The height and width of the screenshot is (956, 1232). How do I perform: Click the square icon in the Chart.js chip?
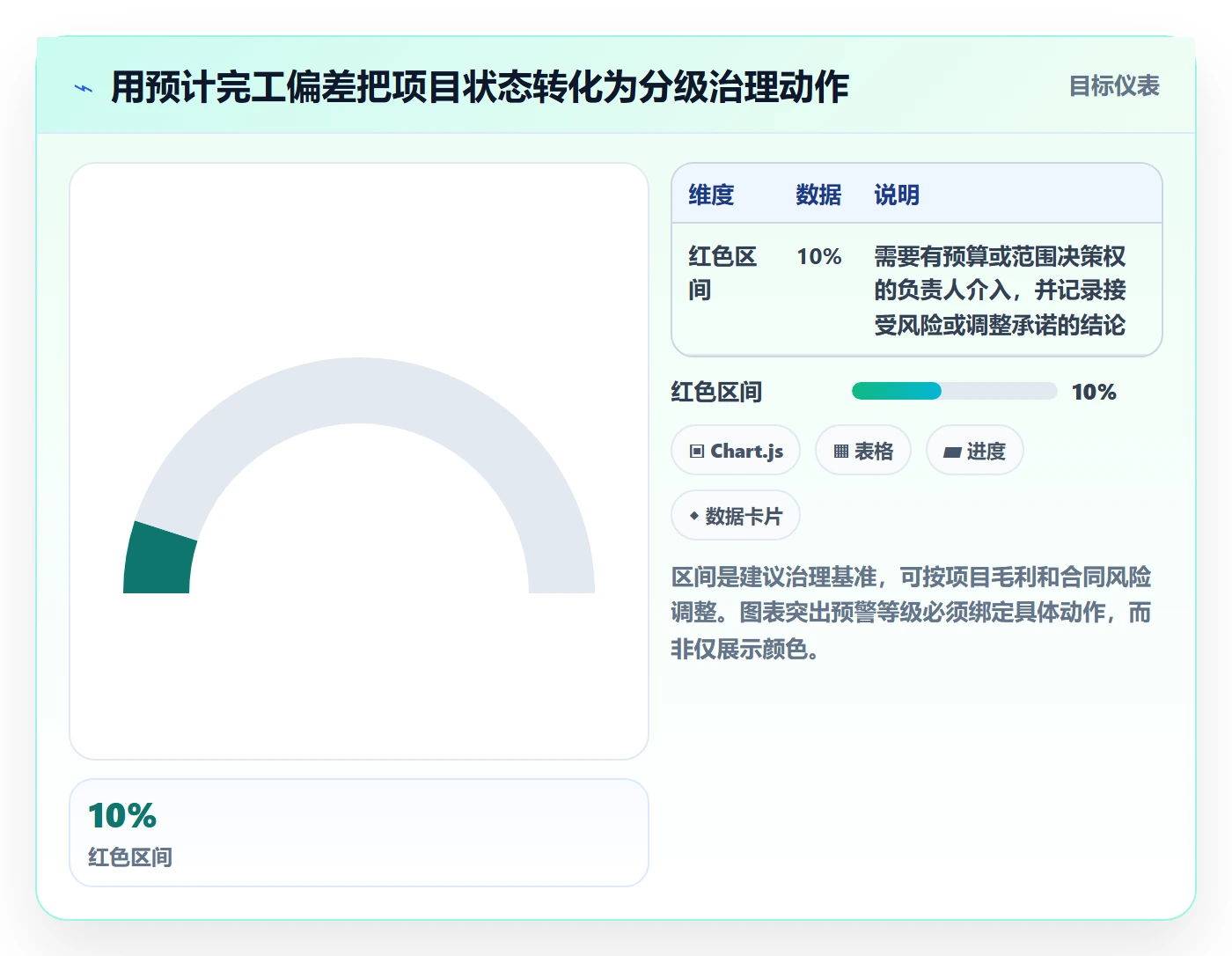[x=697, y=452]
